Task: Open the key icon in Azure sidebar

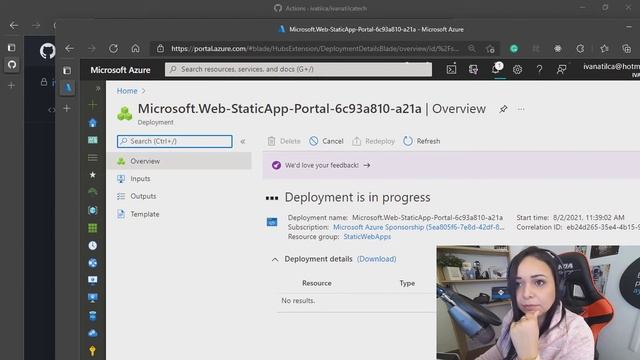Action: (x=93, y=351)
